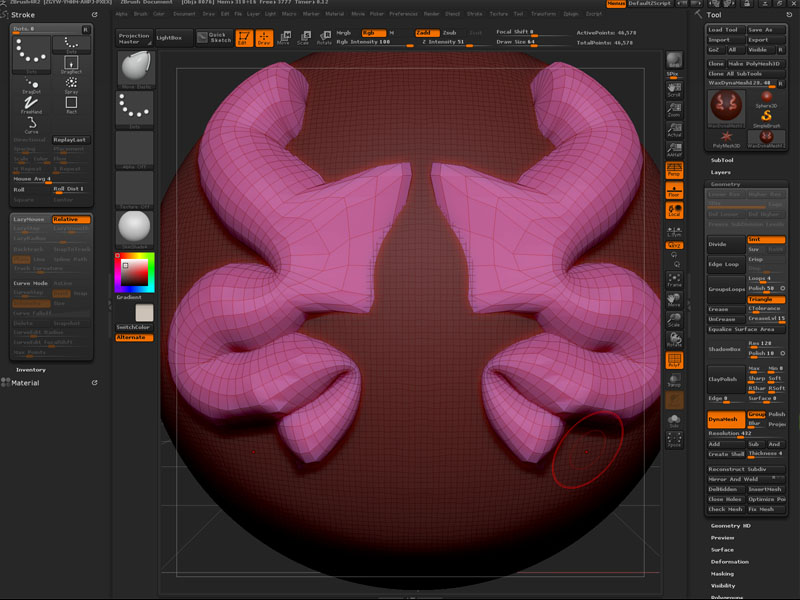The width and height of the screenshot is (800, 600).
Task: Click the Zoom navigation icon
Action: pos(674,110)
